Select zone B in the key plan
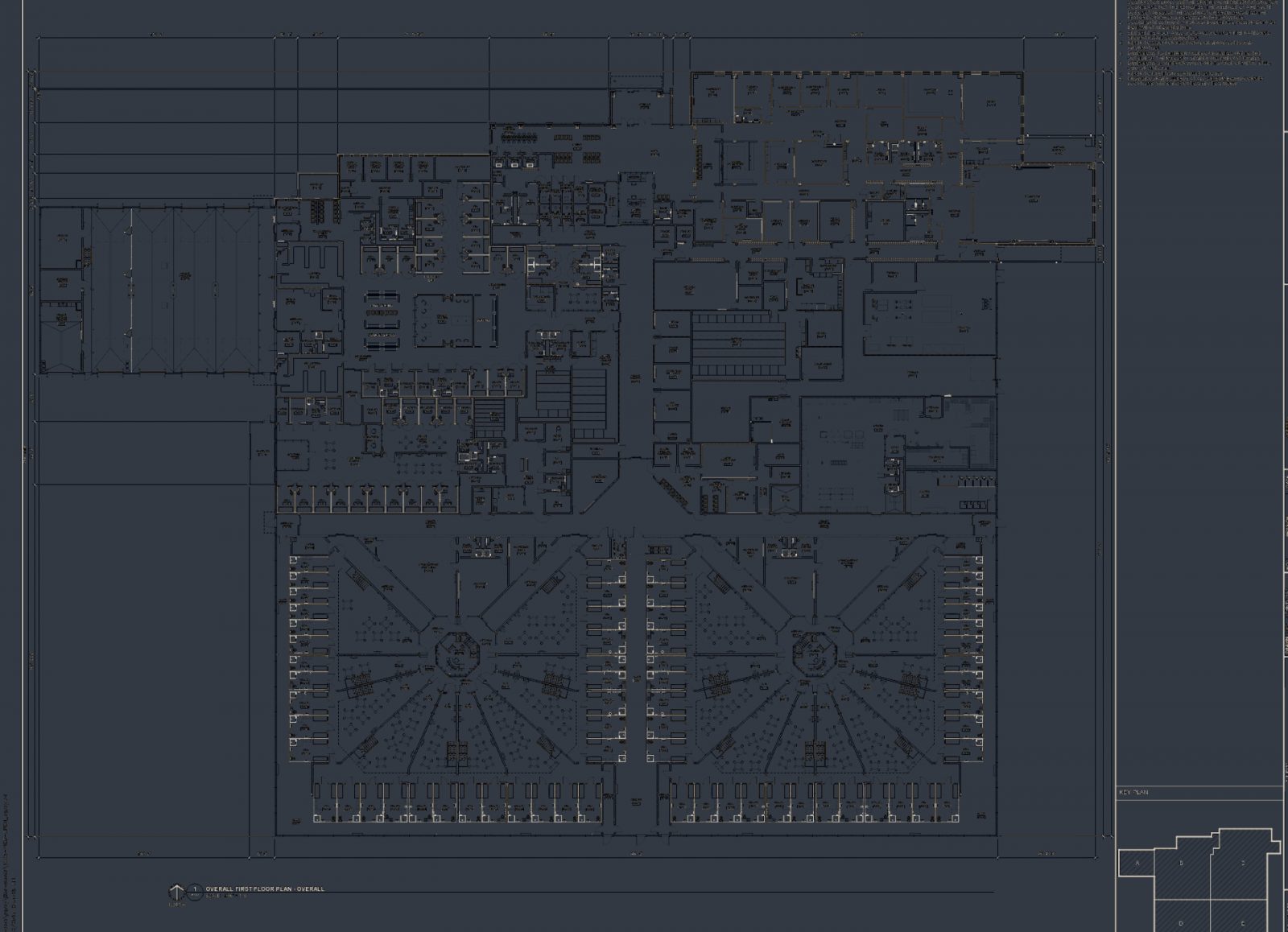1288x932 pixels. [1181, 864]
